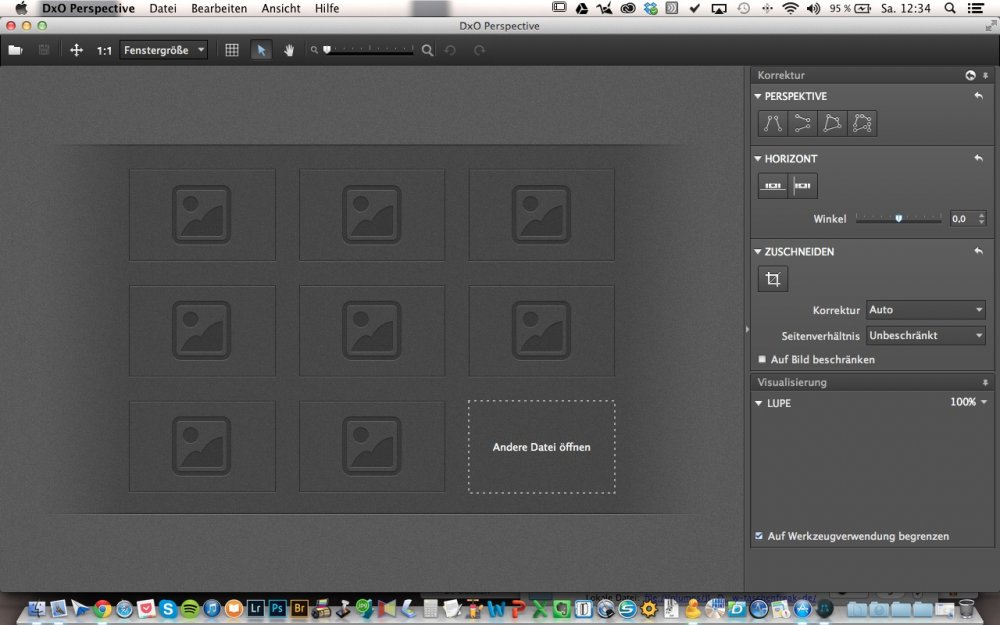Open the Korrektur Auto dropdown

click(925, 310)
